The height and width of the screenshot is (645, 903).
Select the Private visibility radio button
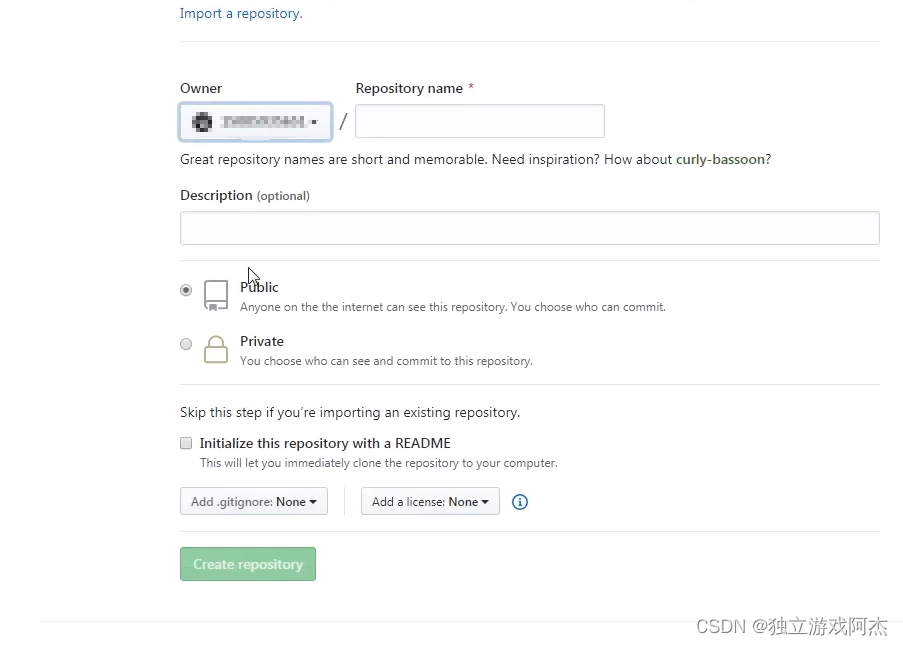point(186,343)
